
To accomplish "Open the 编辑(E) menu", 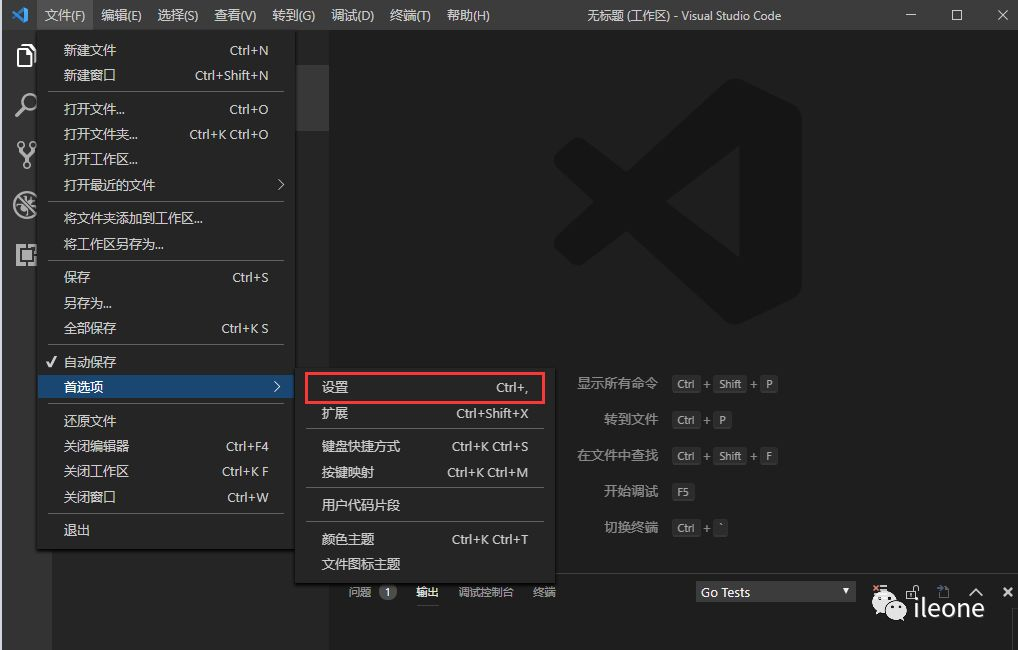I will pyautogui.click(x=121, y=15).
